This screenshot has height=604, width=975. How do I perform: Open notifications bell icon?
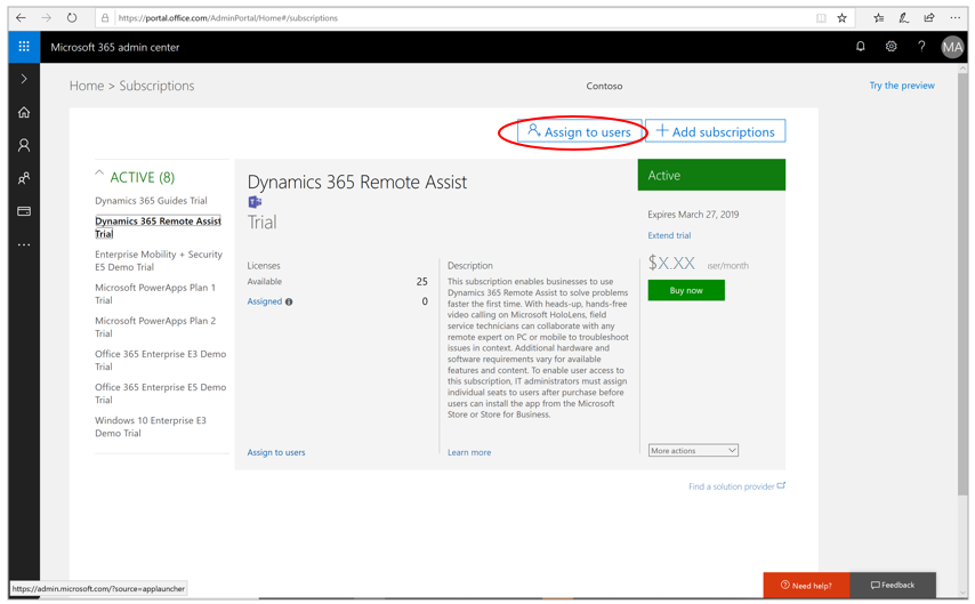861,47
